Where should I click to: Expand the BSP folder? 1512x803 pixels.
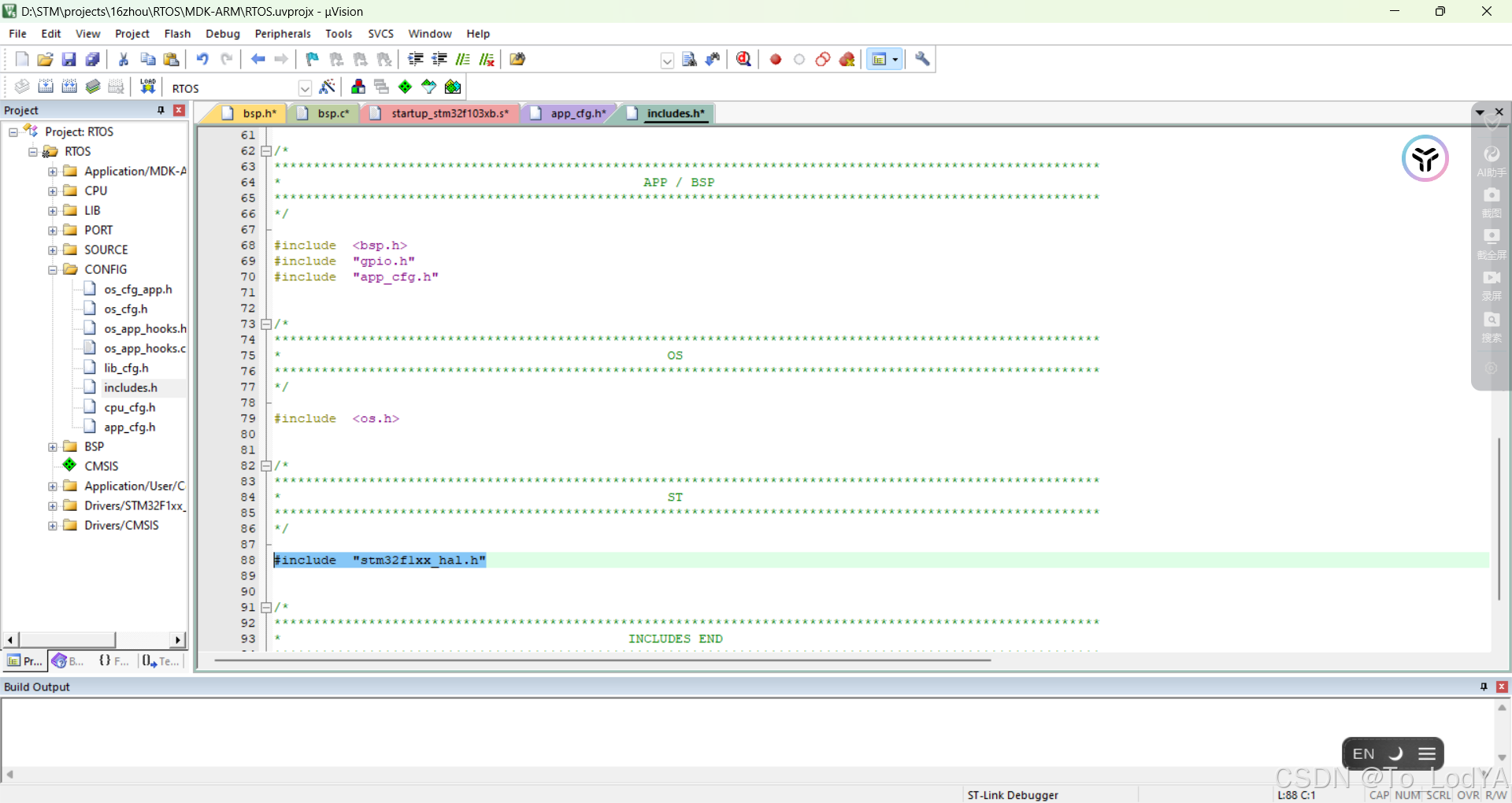tap(53, 447)
